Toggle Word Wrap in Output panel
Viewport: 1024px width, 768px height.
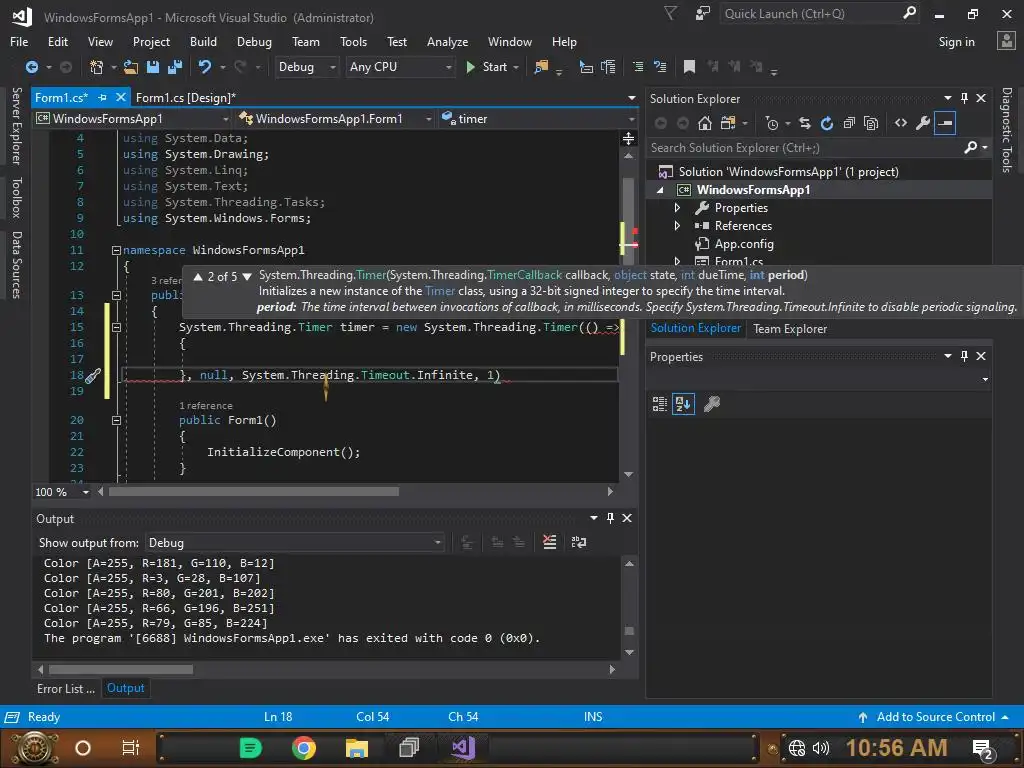click(x=579, y=542)
